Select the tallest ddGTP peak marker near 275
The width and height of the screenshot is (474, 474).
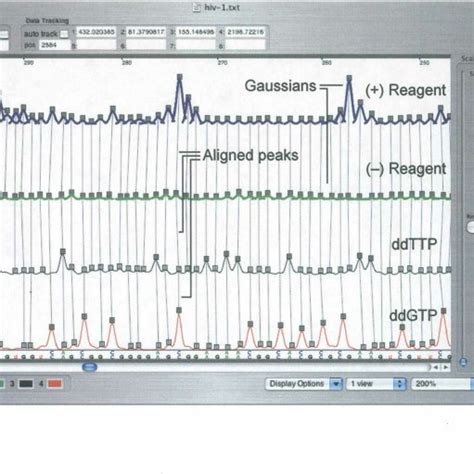(x=179, y=310)
